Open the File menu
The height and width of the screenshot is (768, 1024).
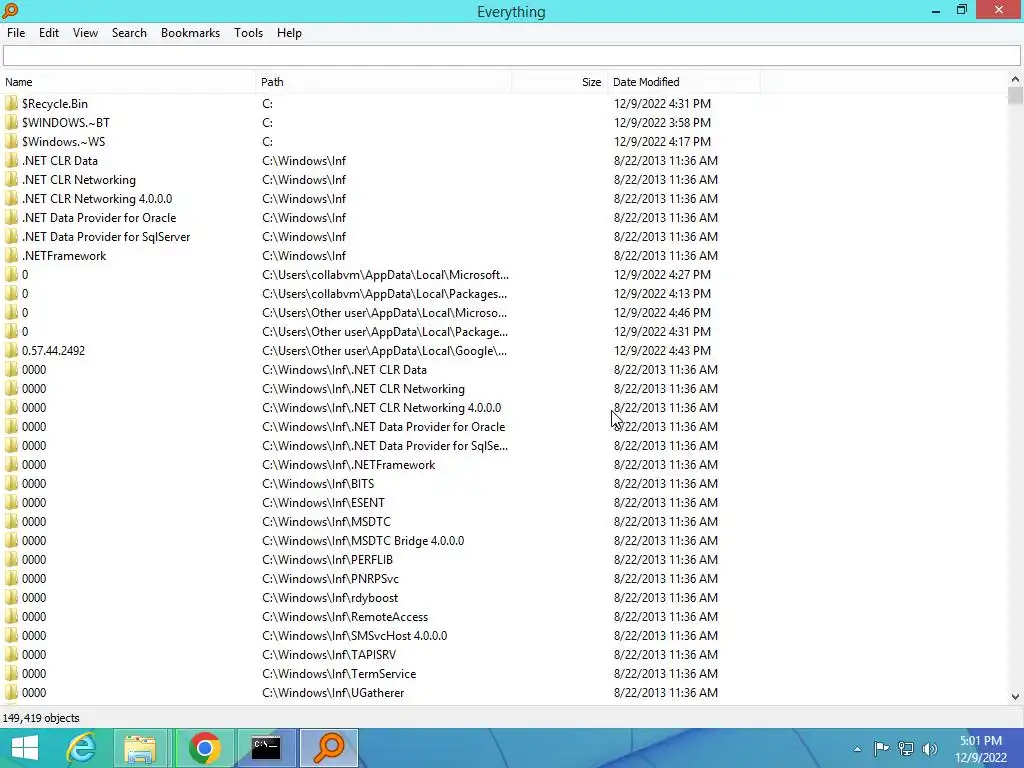[16, 33]
